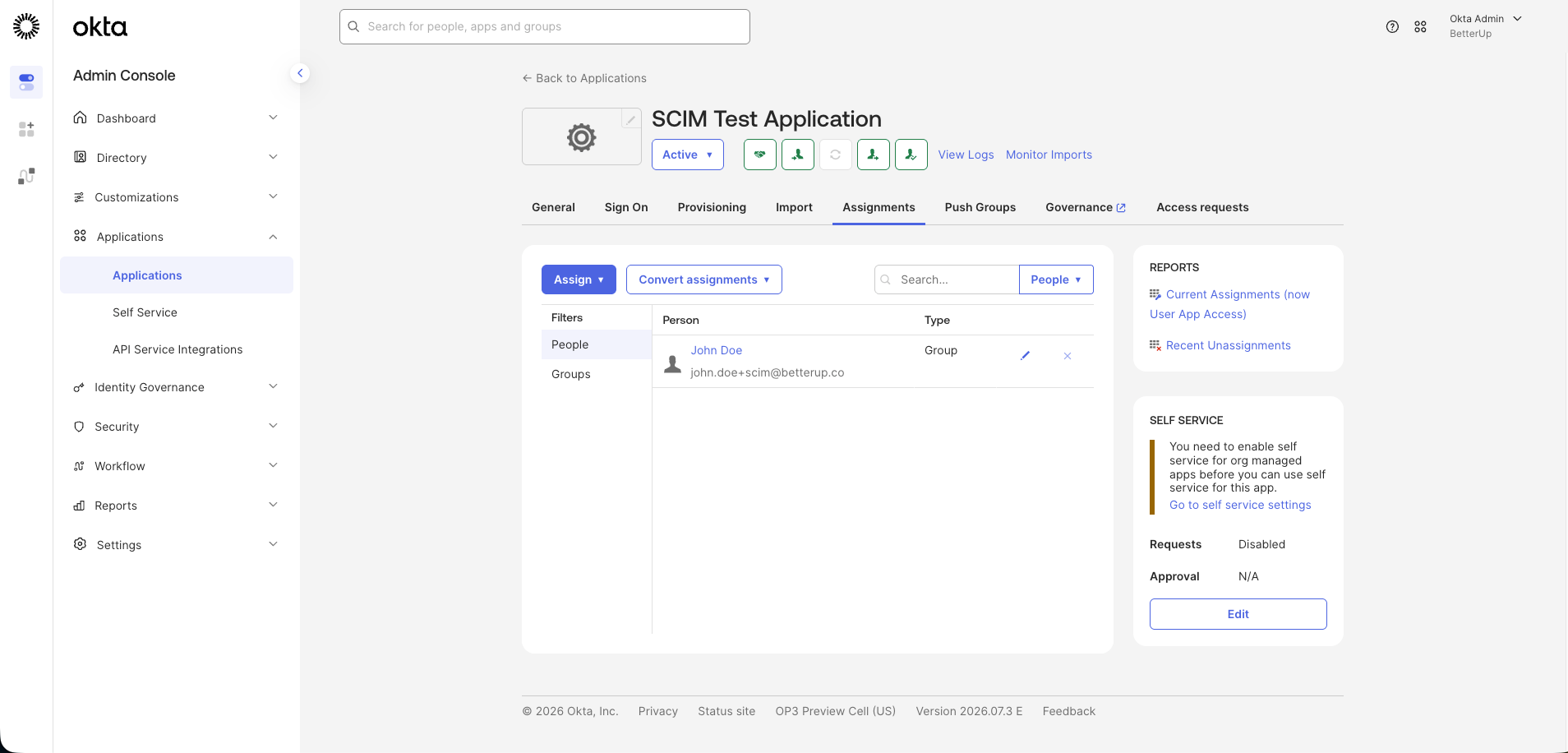
Task: Open the People search-scope dropdown
Action: (x=1056, y=279)
